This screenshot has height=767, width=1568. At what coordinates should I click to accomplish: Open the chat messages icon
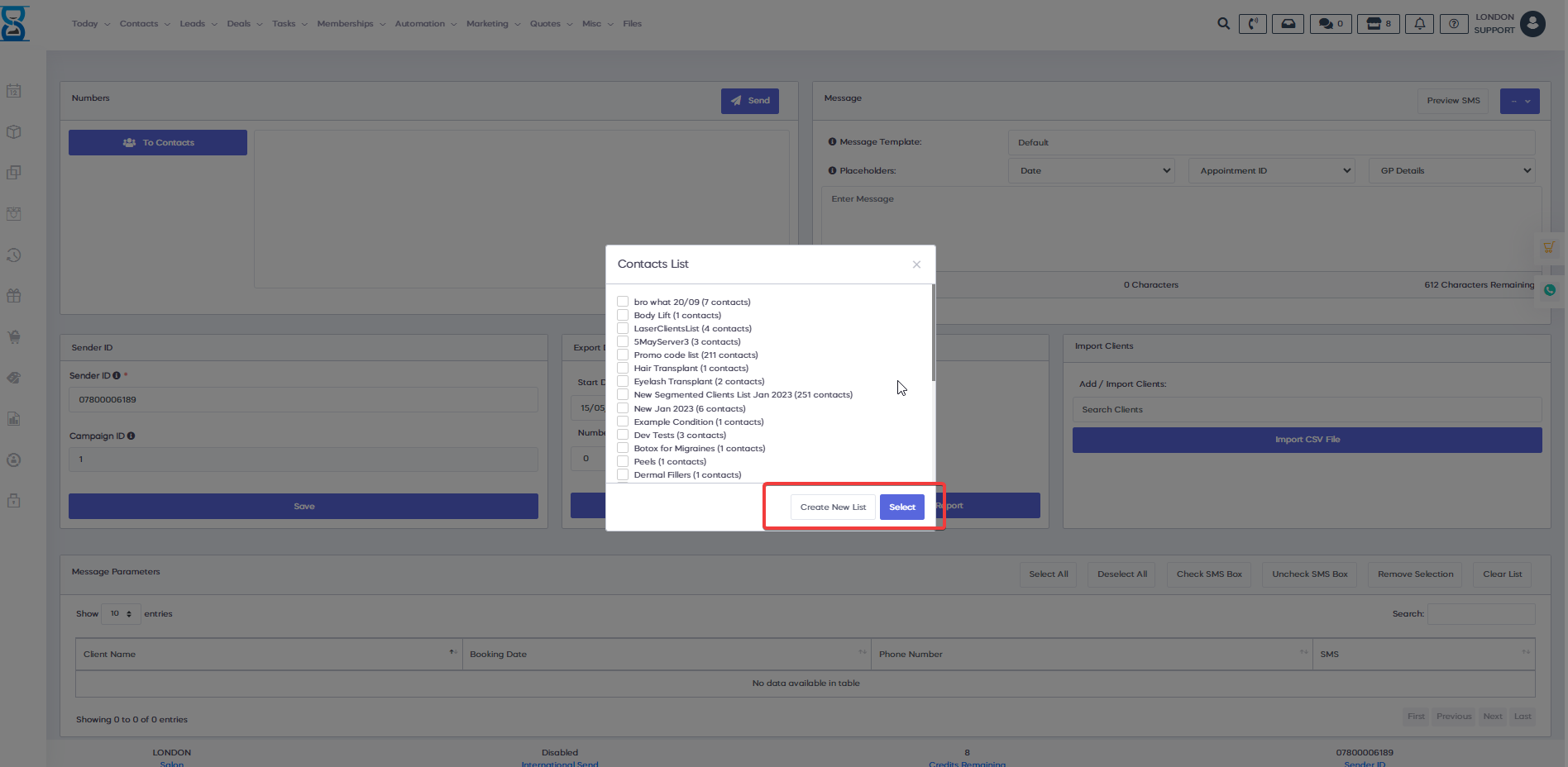pos(1330,24)
